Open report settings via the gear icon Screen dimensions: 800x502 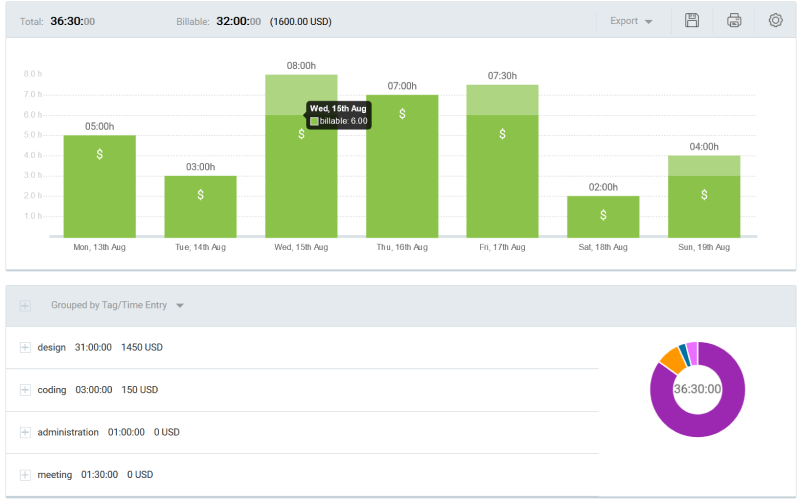(x=776, y=20)
